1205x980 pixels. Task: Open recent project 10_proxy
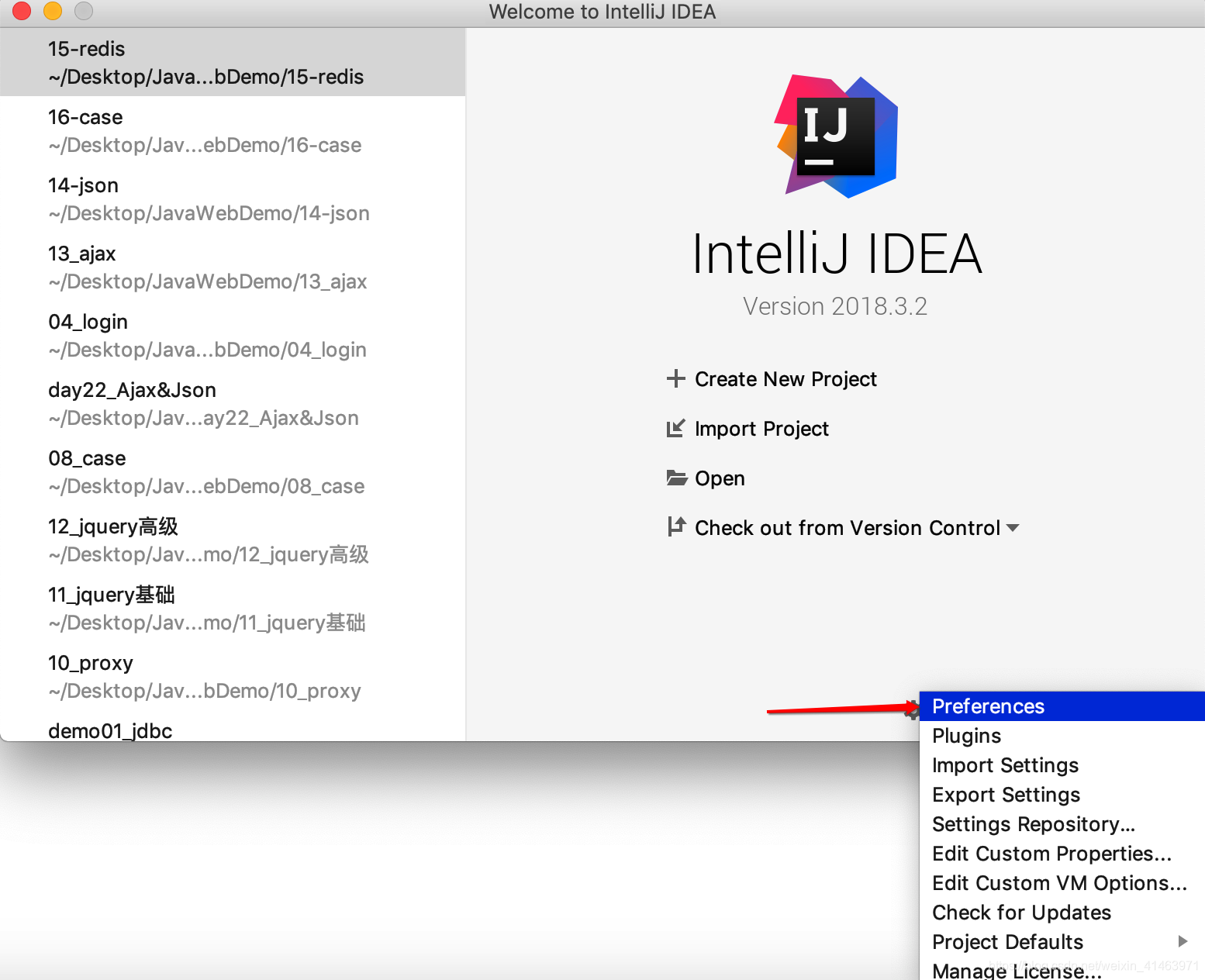[233, 676]
